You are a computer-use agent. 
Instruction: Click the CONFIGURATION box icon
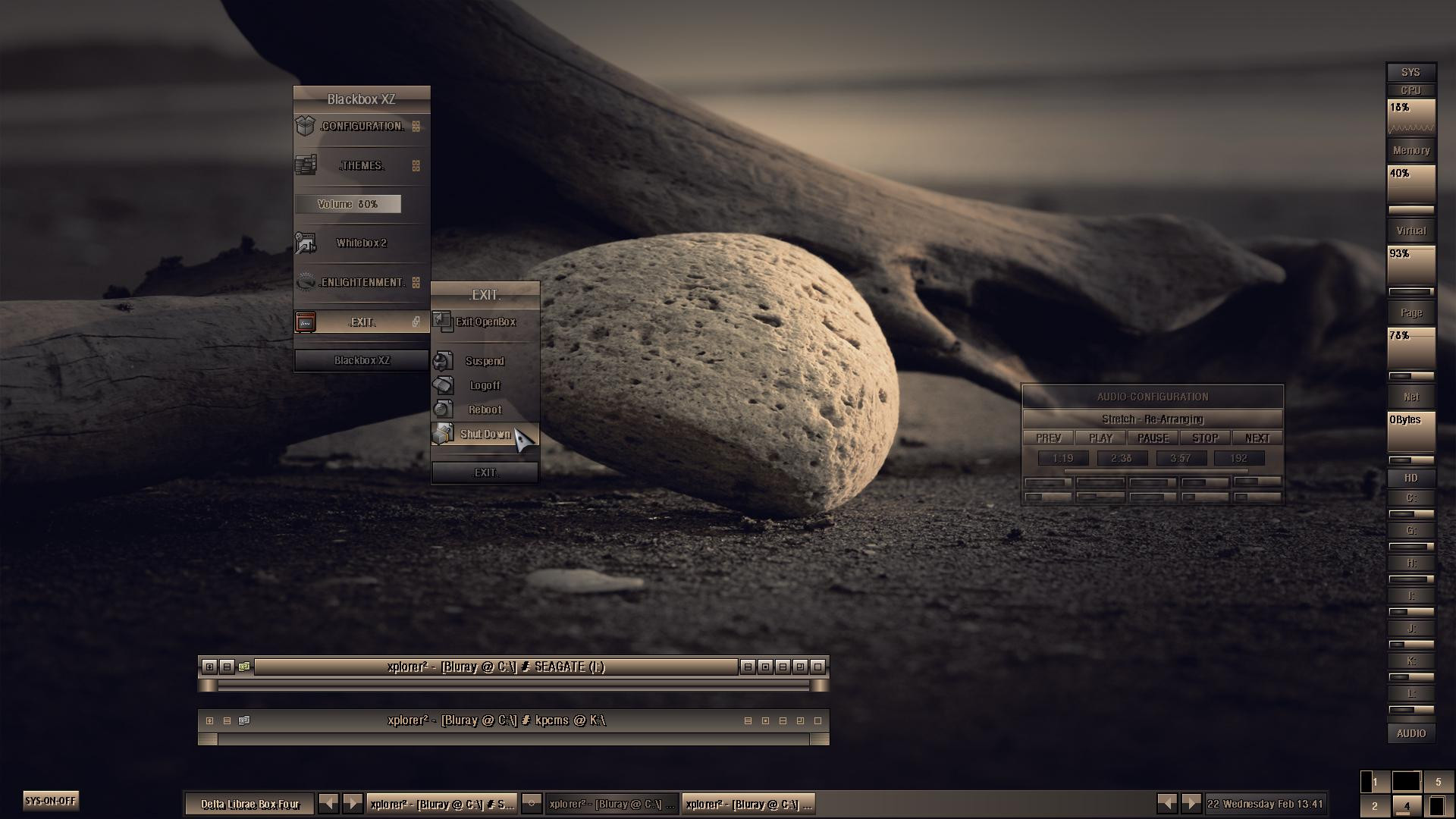pyautogui.click(x=305, y=126)
